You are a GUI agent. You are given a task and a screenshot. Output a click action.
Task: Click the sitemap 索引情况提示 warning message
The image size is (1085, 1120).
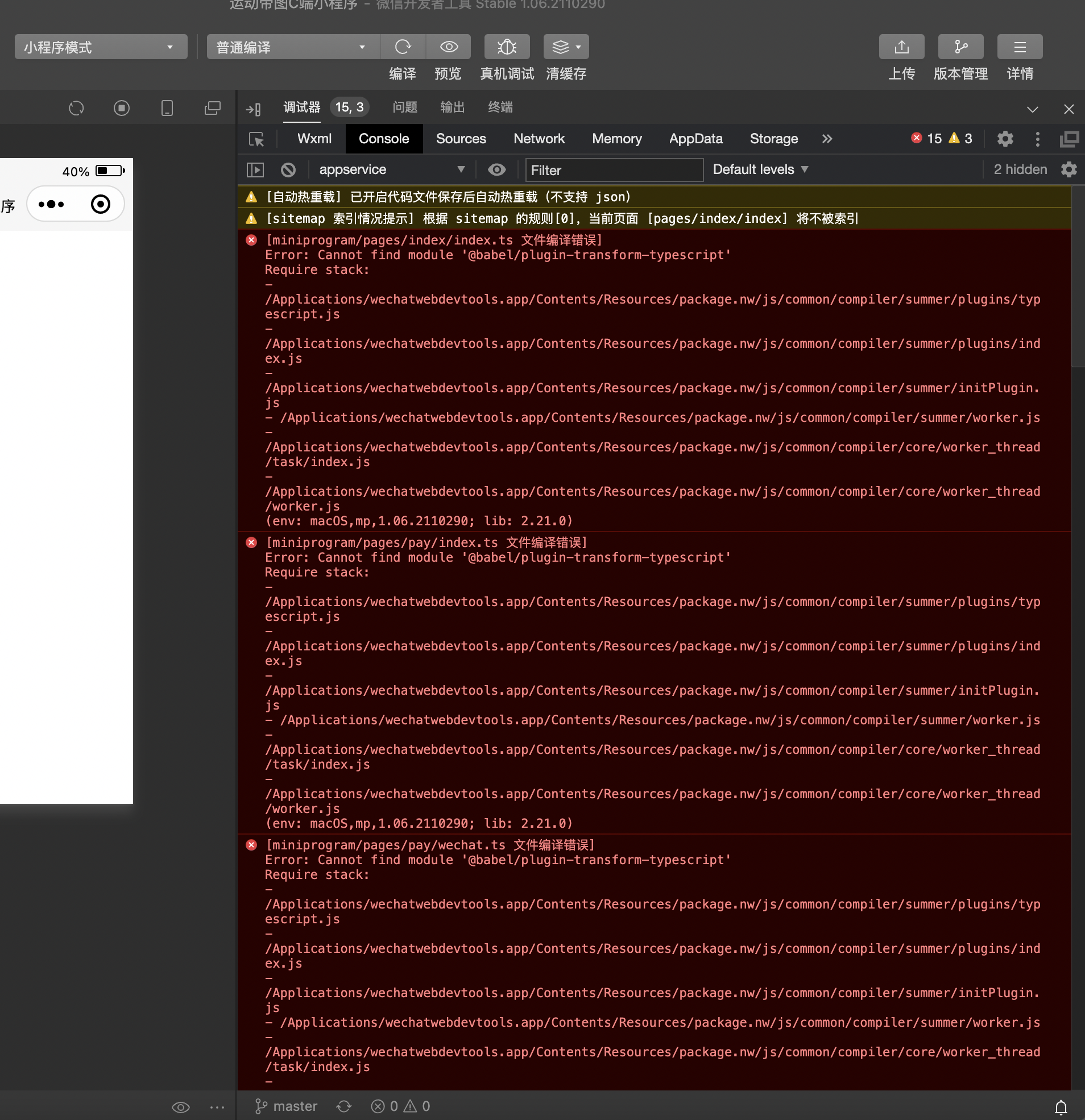654,219
